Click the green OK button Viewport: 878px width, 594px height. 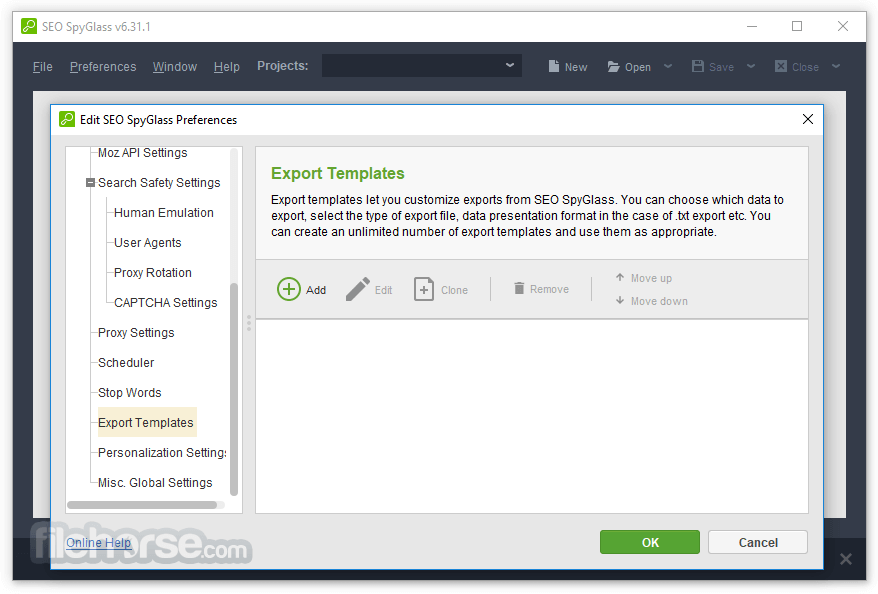pyautogui.click(x=650, y=542)
